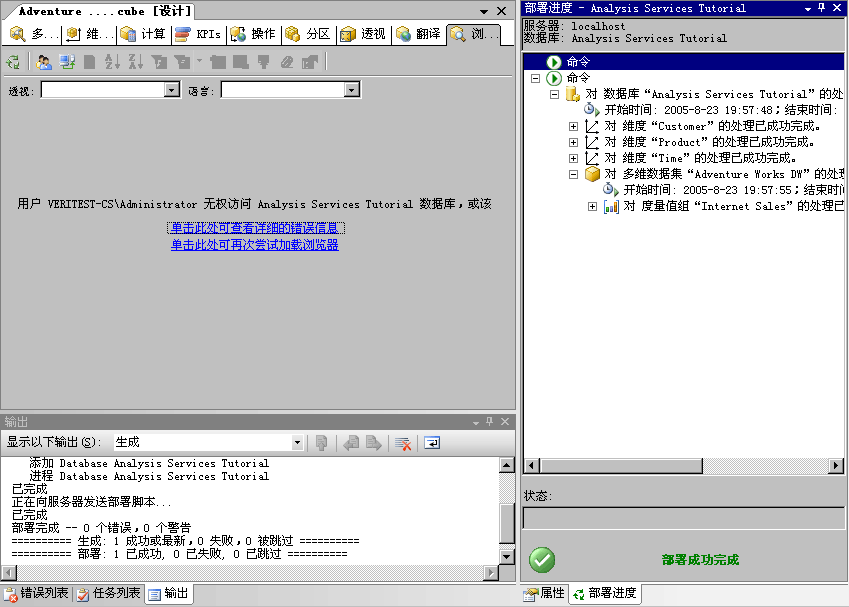Screen dimensions: 849x607
Task: Collapse the Analysis Services Tutorial database node
Action: [554, 94]
